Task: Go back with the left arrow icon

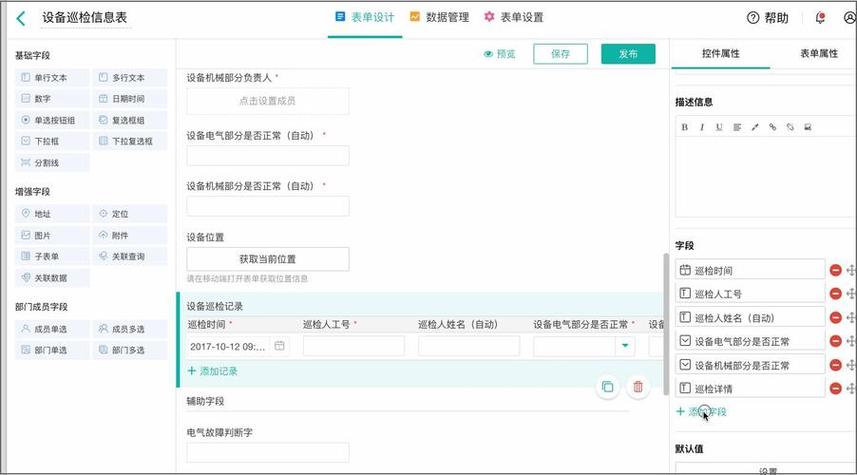Action: pyautogui.click(x=21, y=19)
